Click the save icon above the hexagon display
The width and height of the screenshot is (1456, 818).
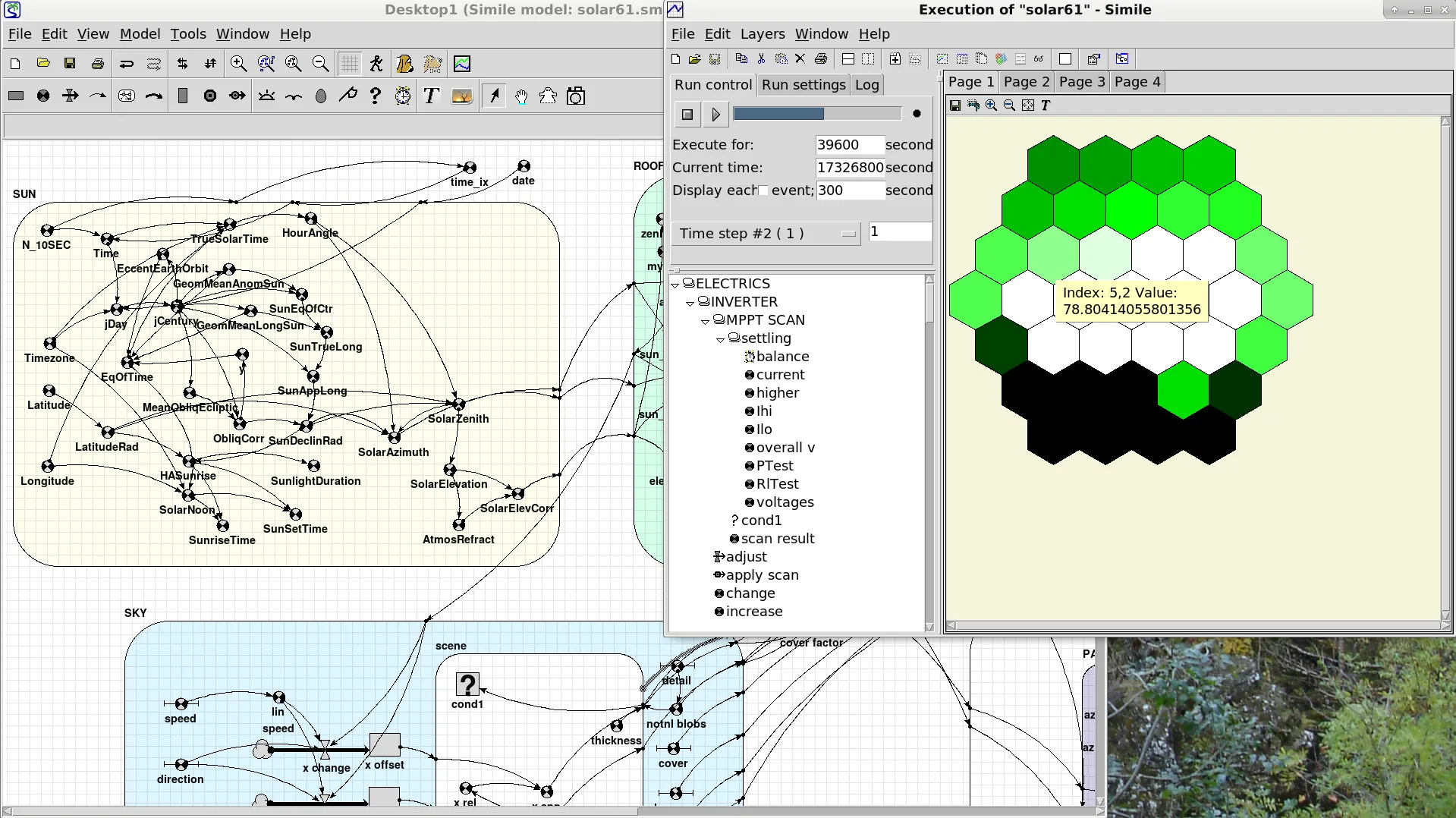(x=955, y=105)
